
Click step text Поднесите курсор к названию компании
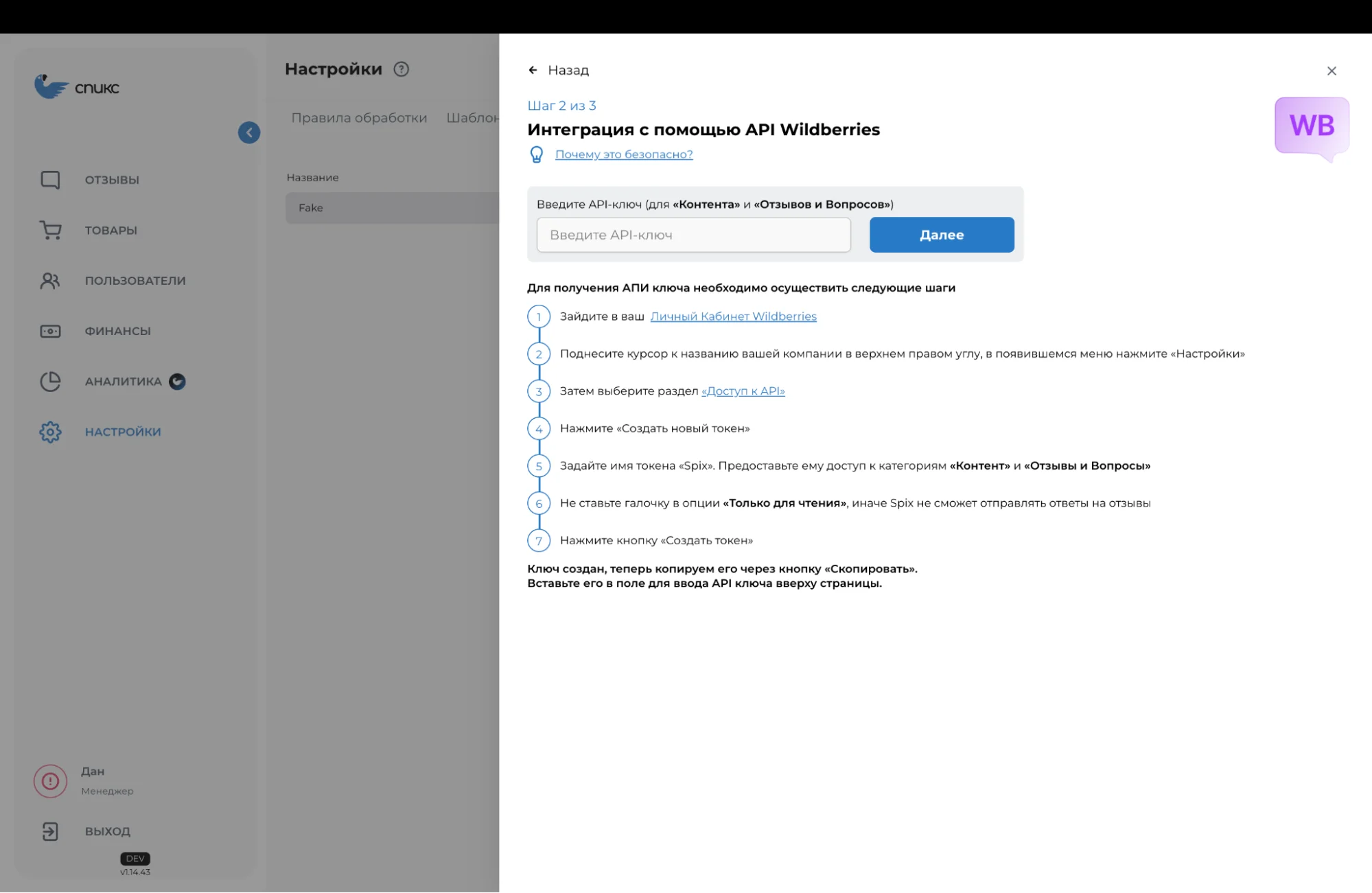(x=903, y=354)
